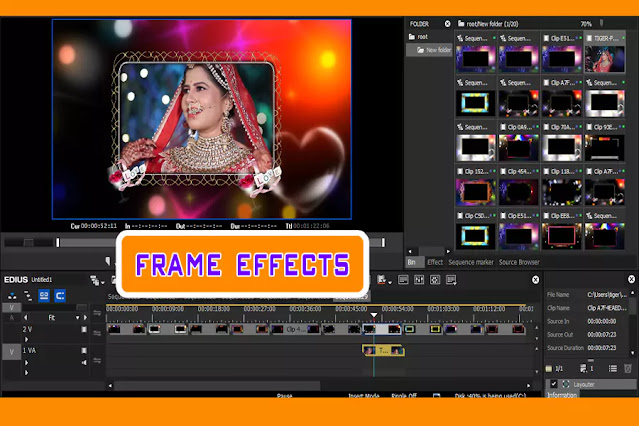
Task: Toggle the A audio channel patch button
Action: click(11, 318)
